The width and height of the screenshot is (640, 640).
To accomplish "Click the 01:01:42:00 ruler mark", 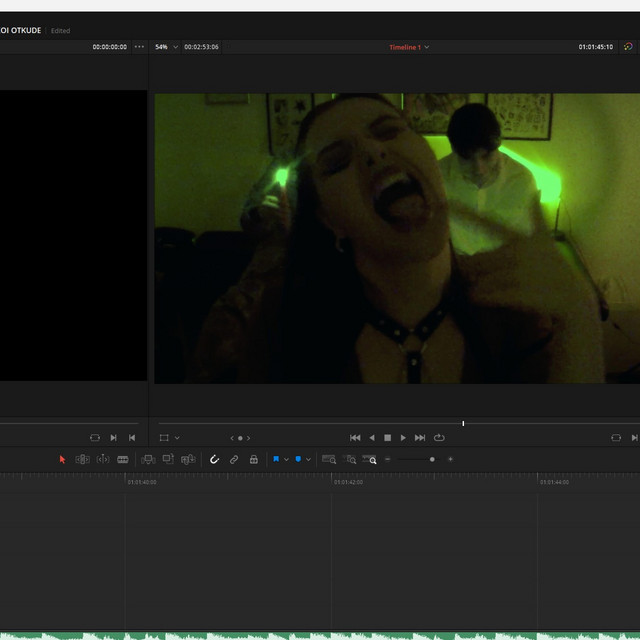I will 348,482.
